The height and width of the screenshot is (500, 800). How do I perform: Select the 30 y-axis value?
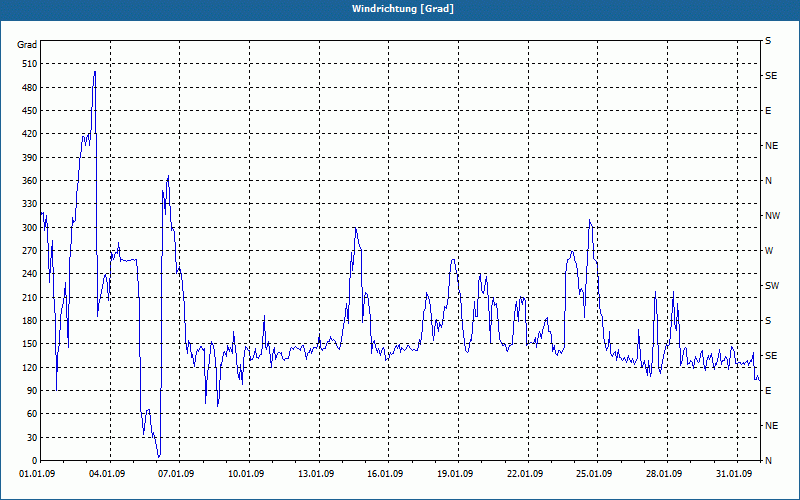(x=32, y=437)
